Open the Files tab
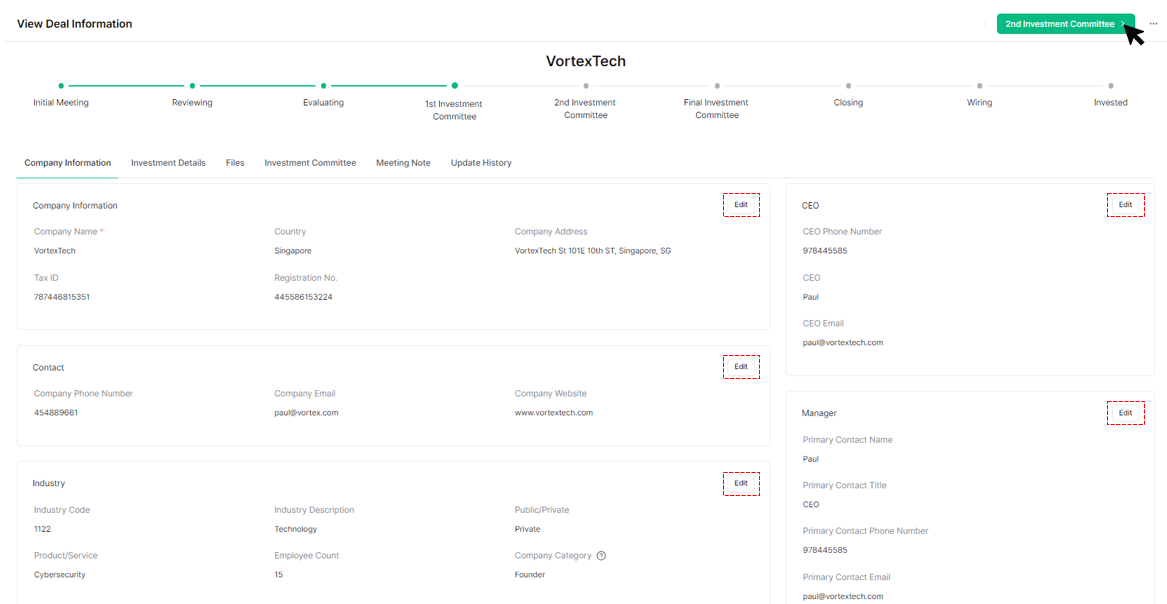 (x=235, y=162)
